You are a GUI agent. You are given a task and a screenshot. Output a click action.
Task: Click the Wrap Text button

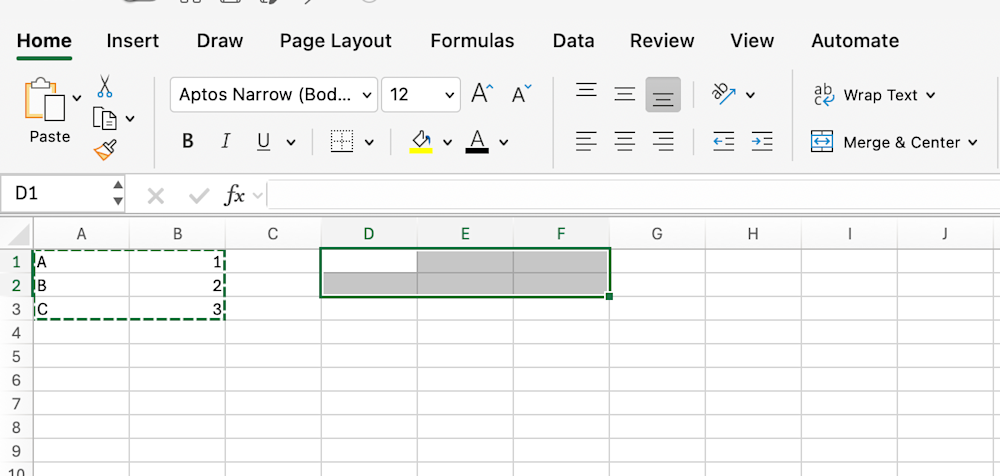[x=867, y=95]
